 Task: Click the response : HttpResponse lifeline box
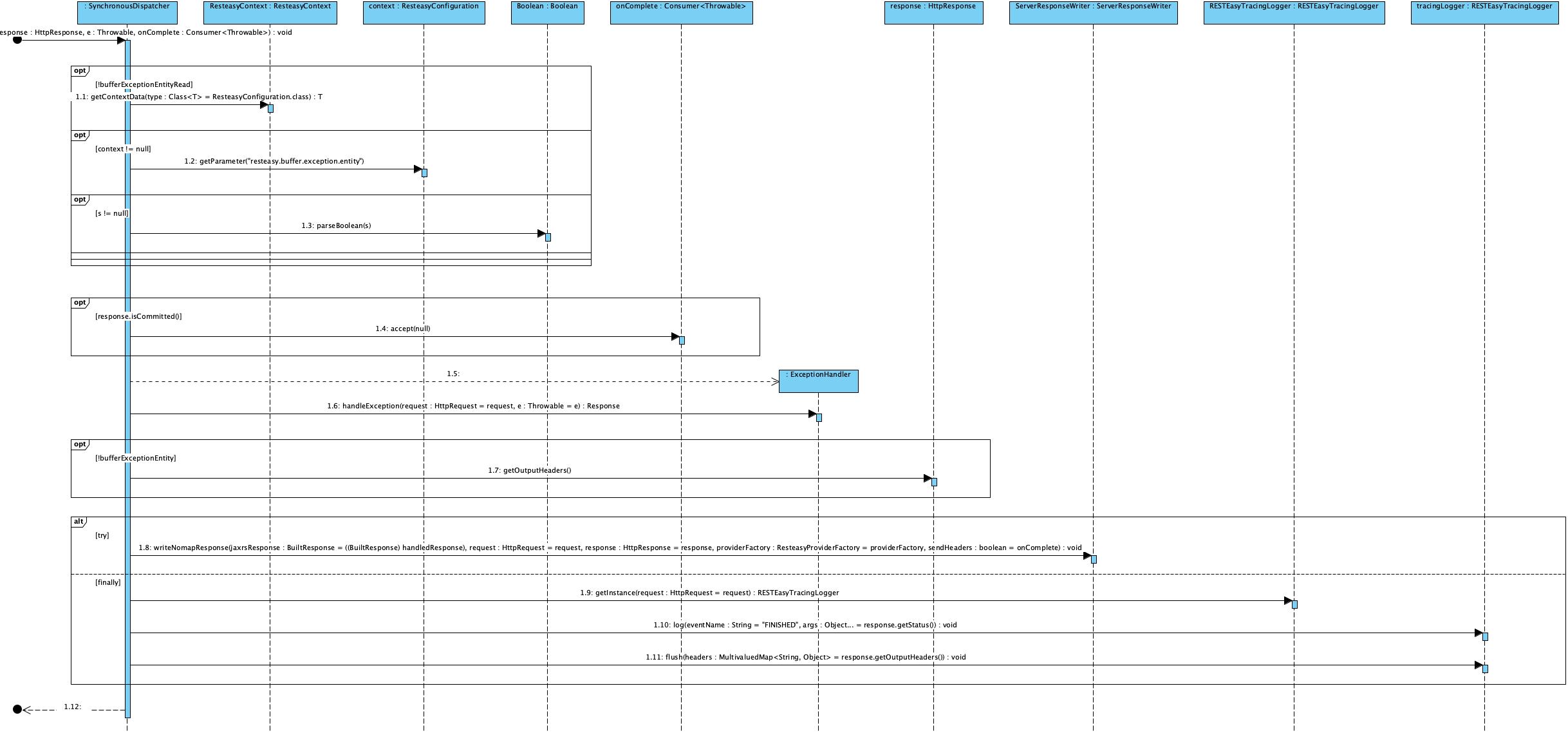[933, 12]
